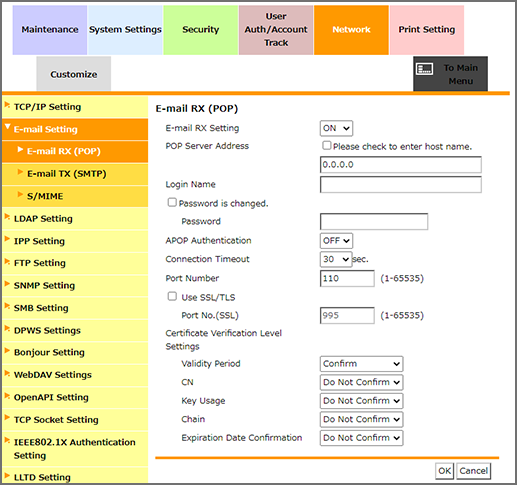Open the Print Setting tab
This screenshot has height=485, width=517.
[427, 30]
